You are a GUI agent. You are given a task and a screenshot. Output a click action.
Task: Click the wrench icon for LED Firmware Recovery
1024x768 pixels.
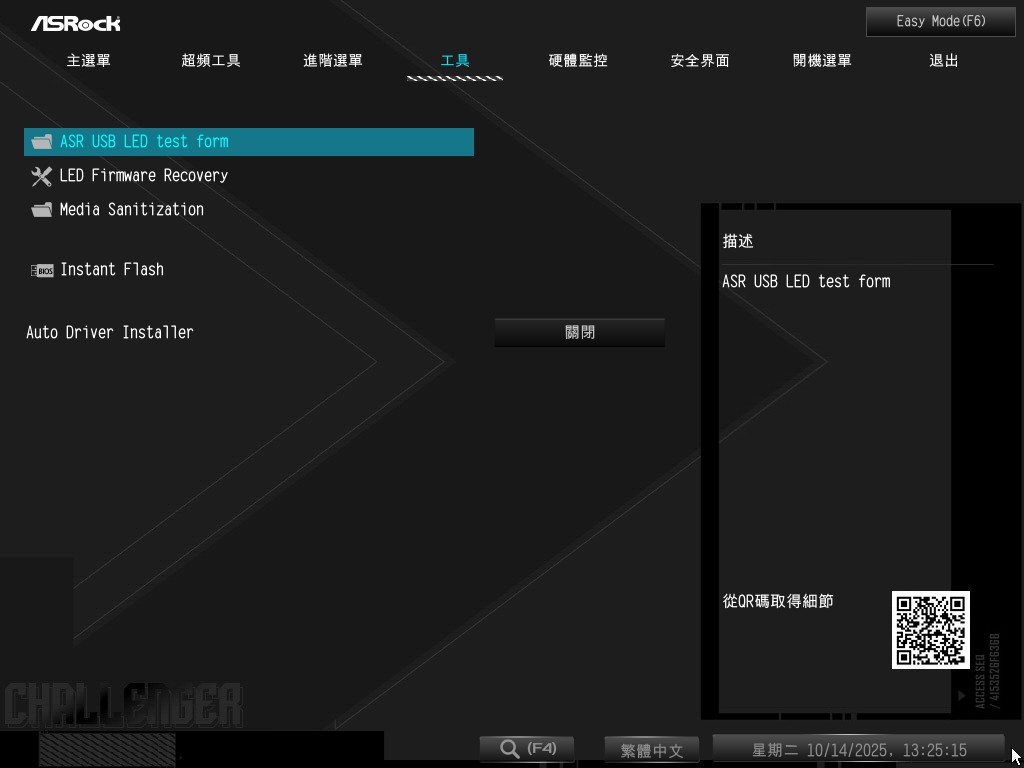click(x=41, y=176)
